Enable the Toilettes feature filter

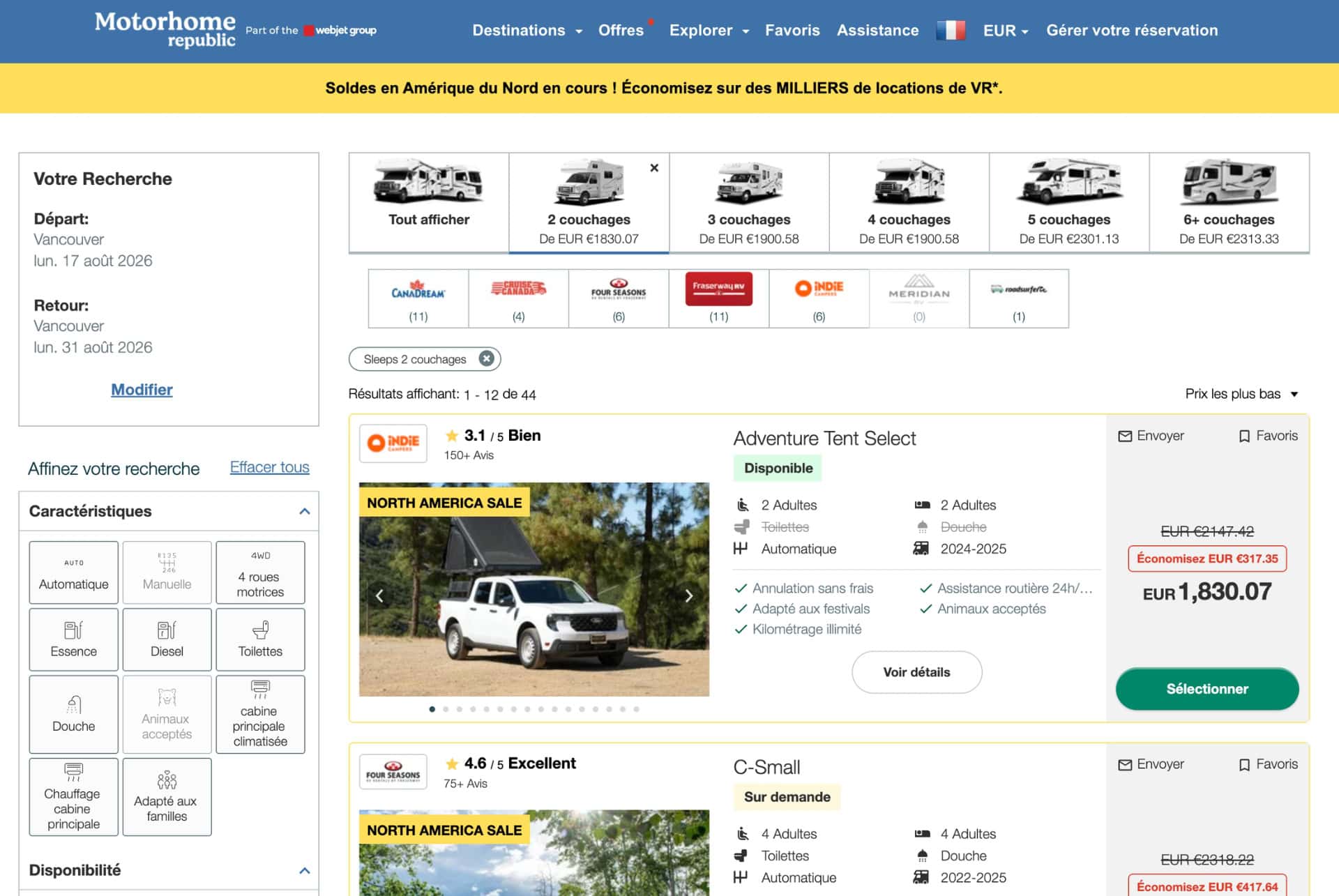tap(260, 639)
